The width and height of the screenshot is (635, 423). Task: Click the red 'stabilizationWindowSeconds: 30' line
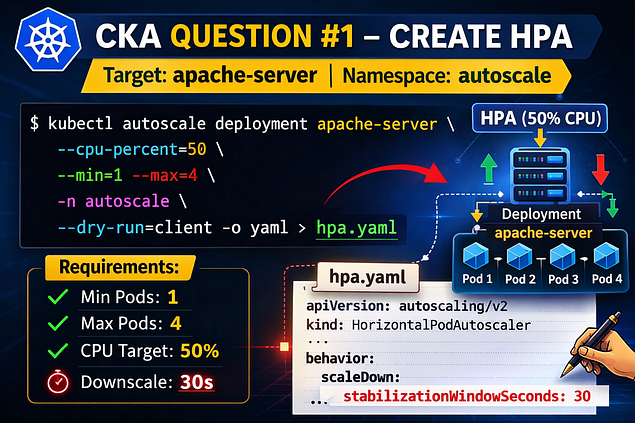[x=467, y=396]
